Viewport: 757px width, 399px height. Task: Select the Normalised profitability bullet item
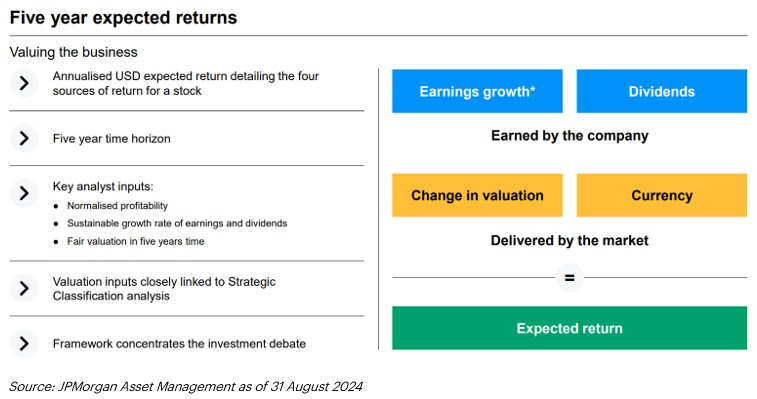click(x=117, y=206)
